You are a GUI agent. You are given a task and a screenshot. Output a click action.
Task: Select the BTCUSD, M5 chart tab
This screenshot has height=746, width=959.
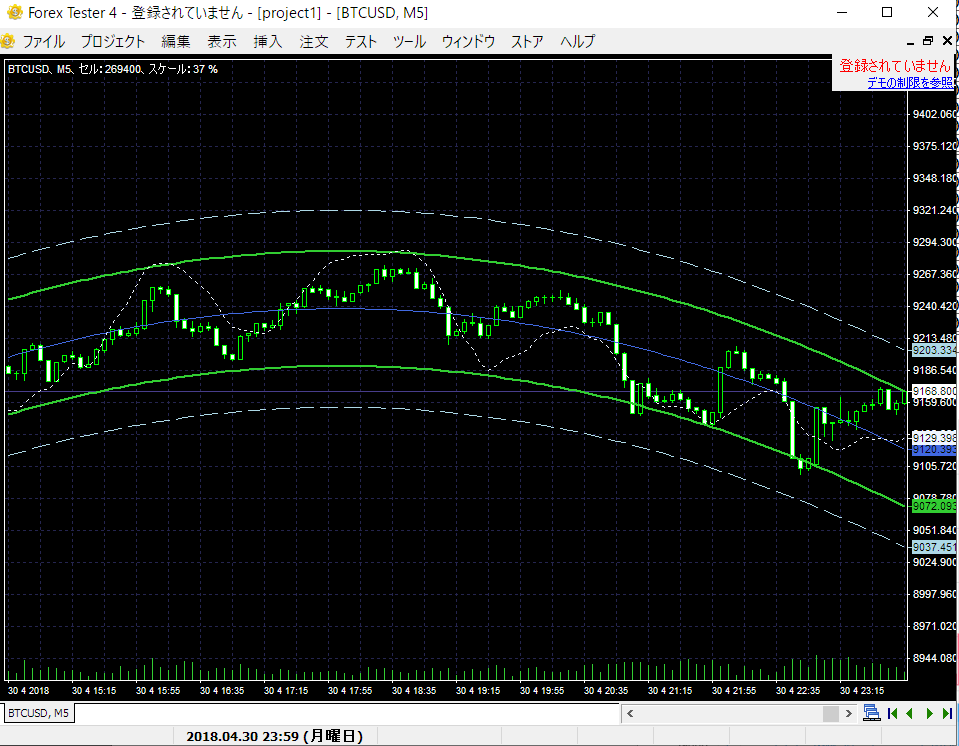[38, 713]
